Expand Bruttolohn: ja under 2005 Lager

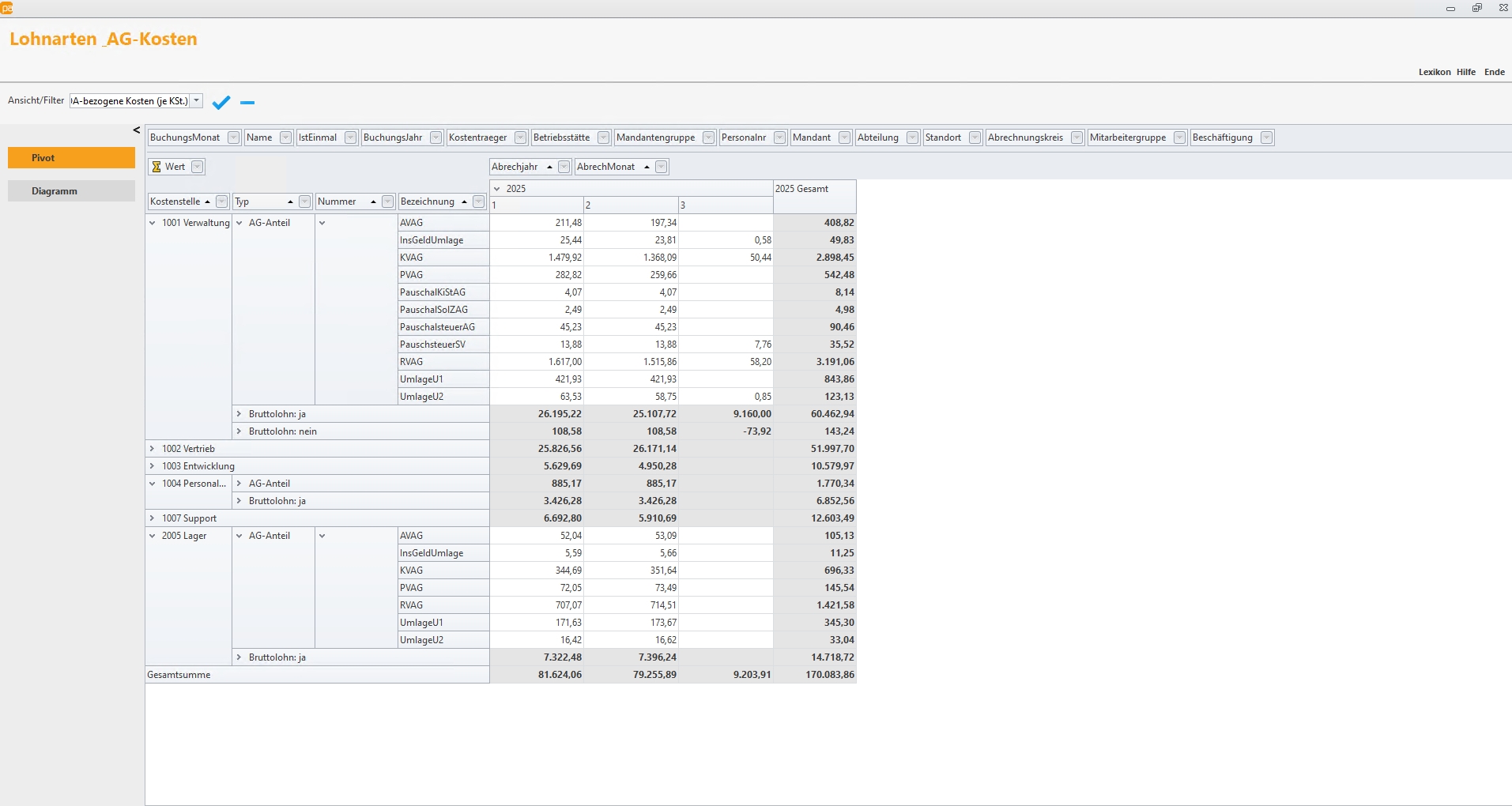[239, 657]
